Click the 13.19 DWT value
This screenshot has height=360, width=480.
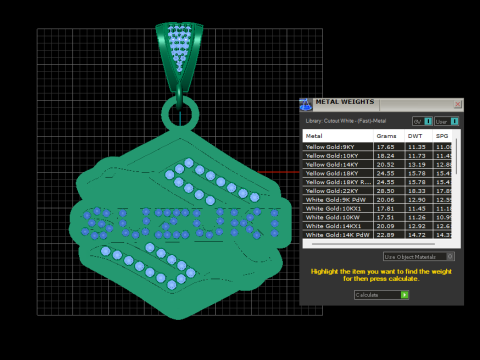click(x=417, y=164)
